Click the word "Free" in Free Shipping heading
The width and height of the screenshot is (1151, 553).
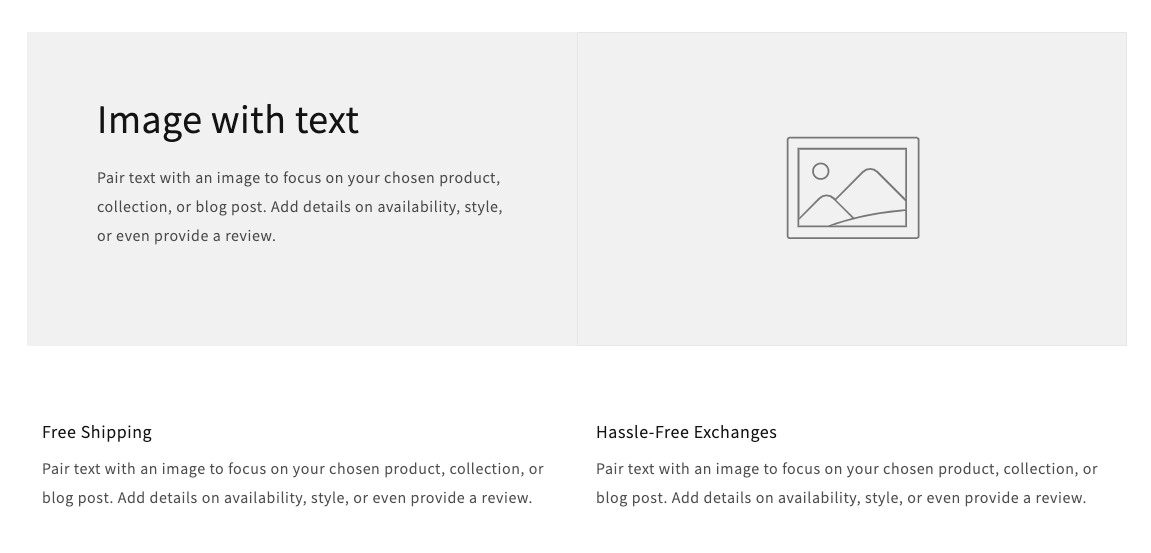(x=58, y=432)
